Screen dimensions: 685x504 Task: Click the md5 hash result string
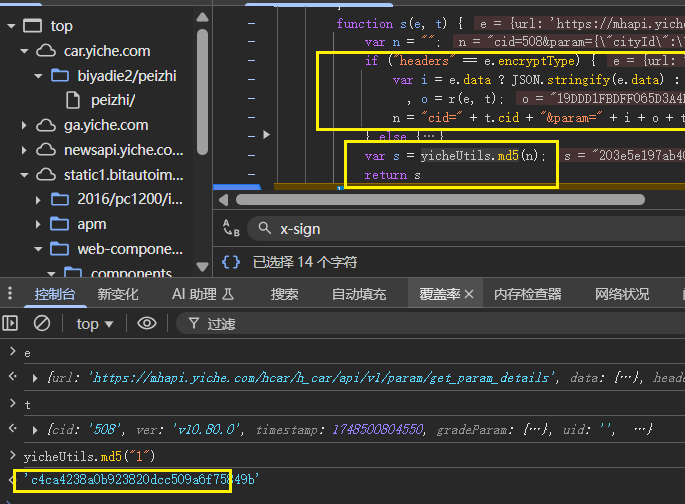point(141,480)
